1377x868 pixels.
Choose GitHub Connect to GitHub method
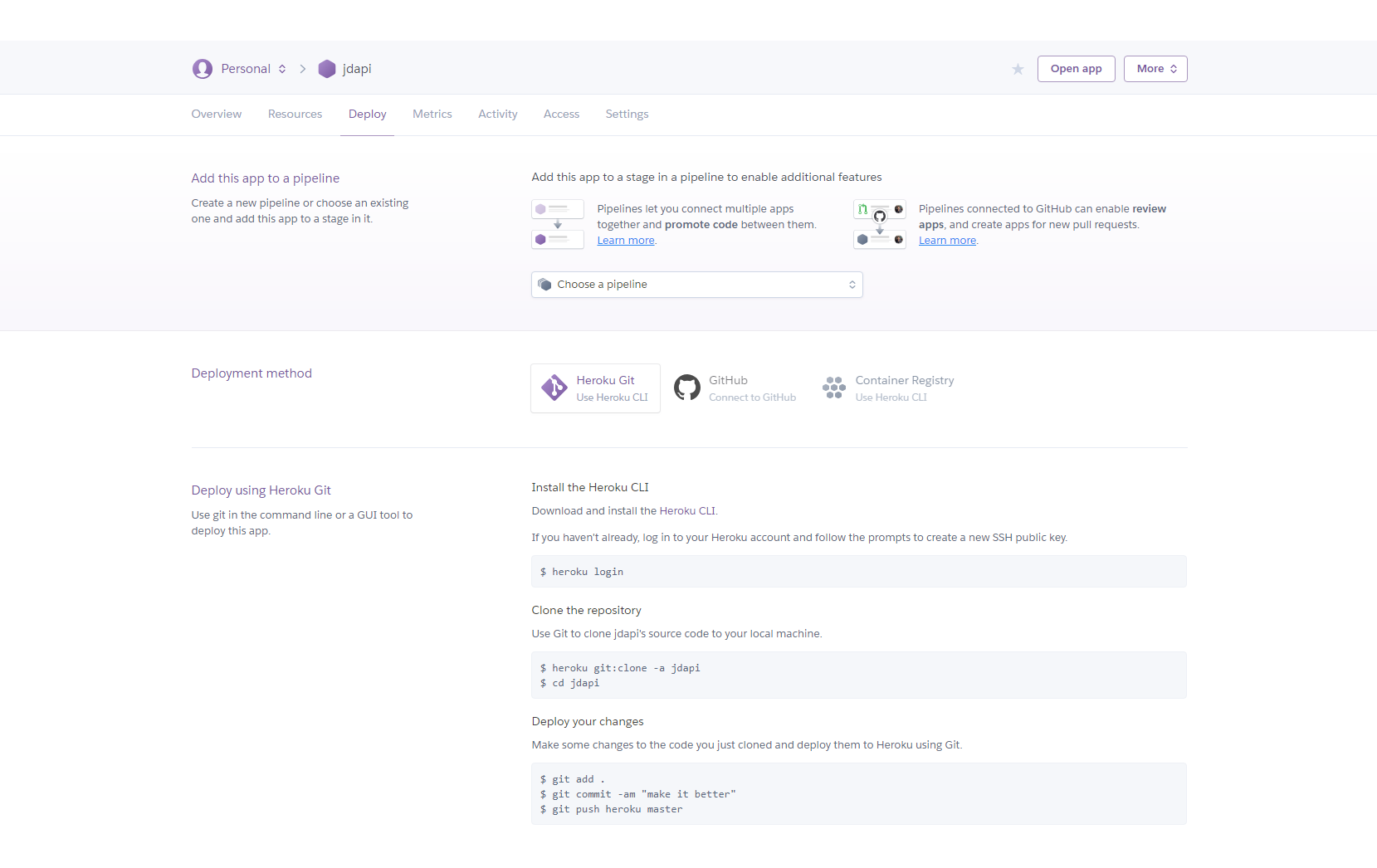pos(735,388)
